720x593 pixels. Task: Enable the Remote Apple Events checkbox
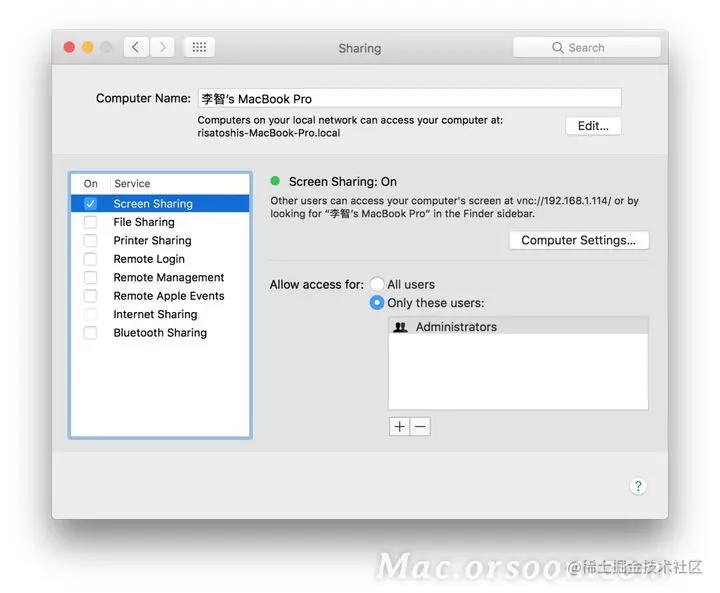(x=90, y=295)
